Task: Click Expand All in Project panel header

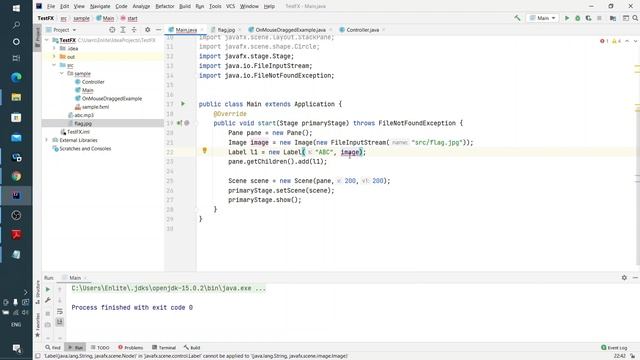Action: tap(123, 30)
